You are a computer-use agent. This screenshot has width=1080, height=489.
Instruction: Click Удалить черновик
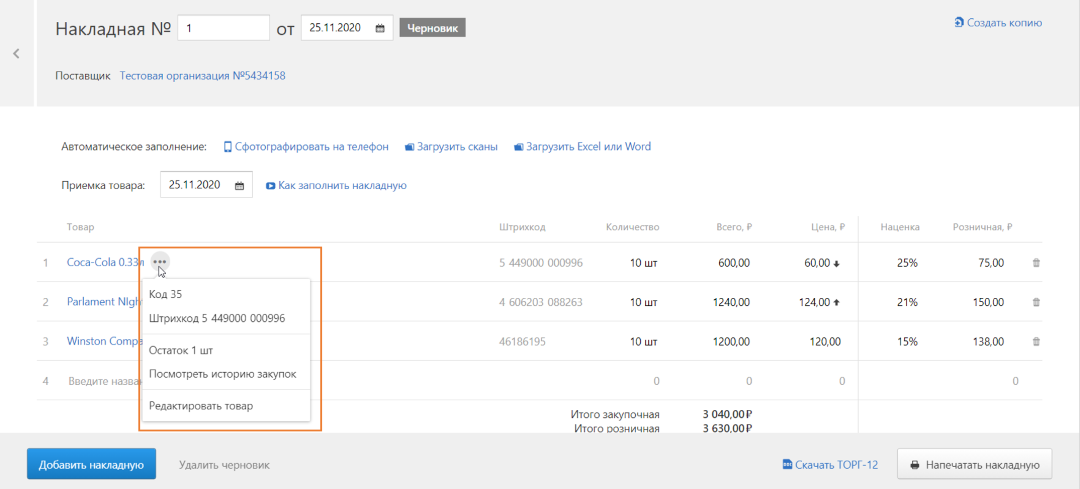click(x=224, y=465)
